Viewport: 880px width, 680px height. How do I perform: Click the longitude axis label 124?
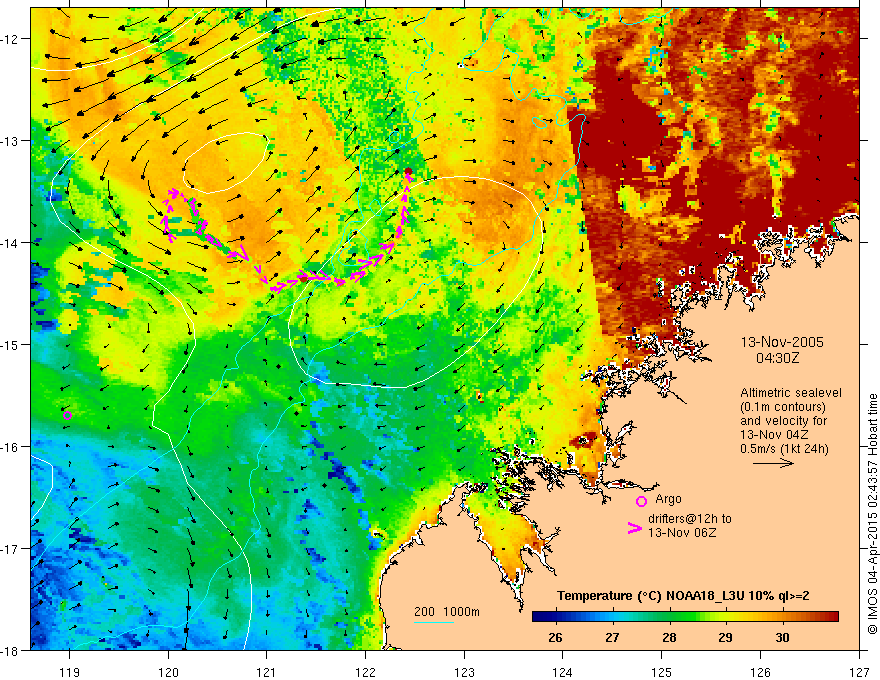coord(563,672)
